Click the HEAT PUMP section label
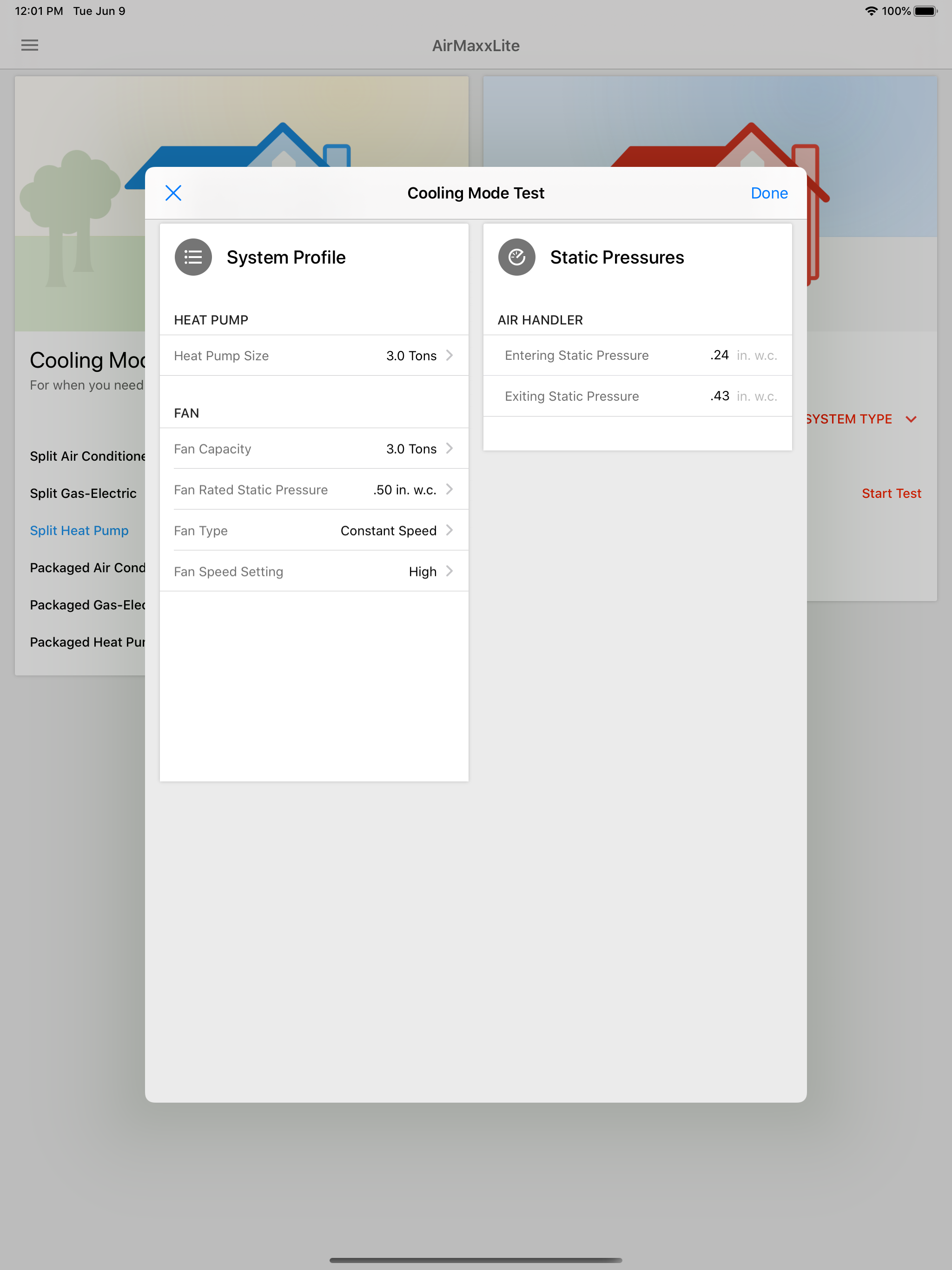The height and width of the screenshot is (1270, 952). [x=211, y=320]
